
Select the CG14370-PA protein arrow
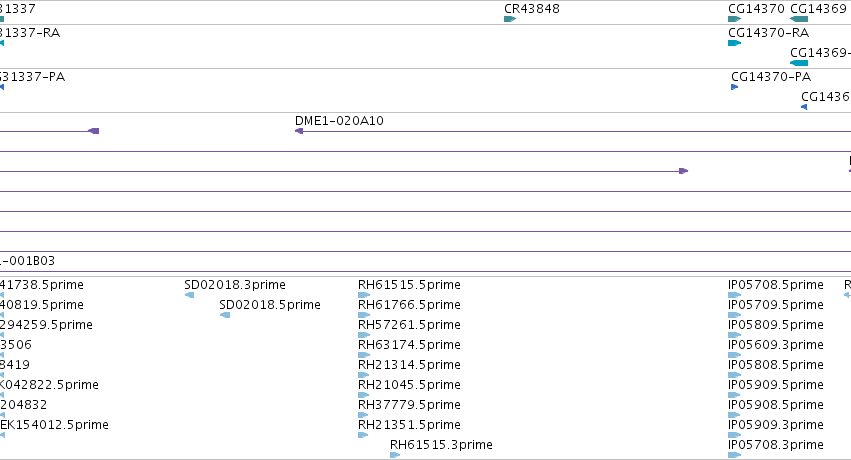735,87
